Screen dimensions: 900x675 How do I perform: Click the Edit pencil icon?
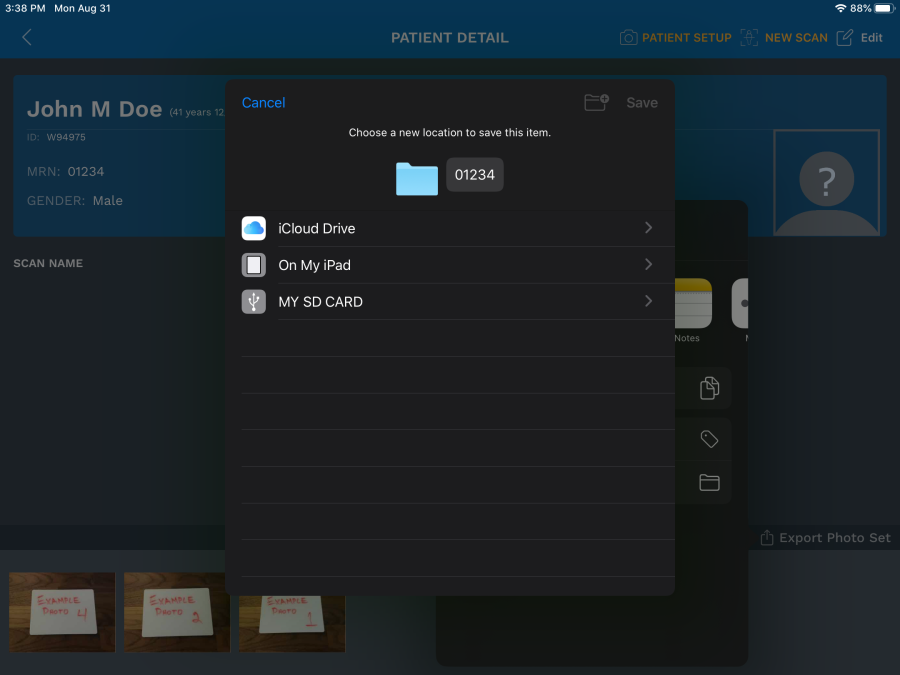[845, 38]
